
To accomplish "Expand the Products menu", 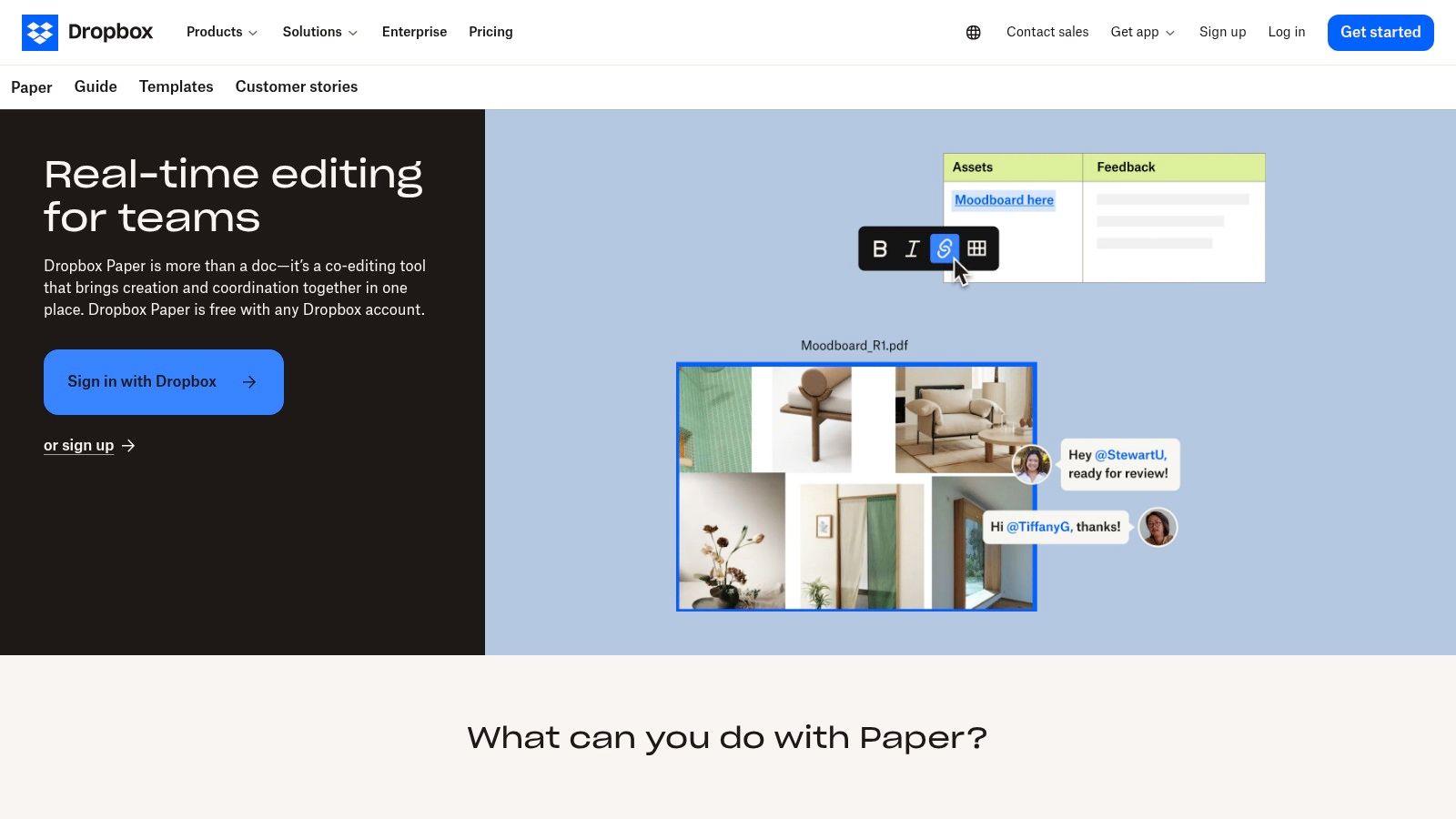I will (x=220, y=32).
